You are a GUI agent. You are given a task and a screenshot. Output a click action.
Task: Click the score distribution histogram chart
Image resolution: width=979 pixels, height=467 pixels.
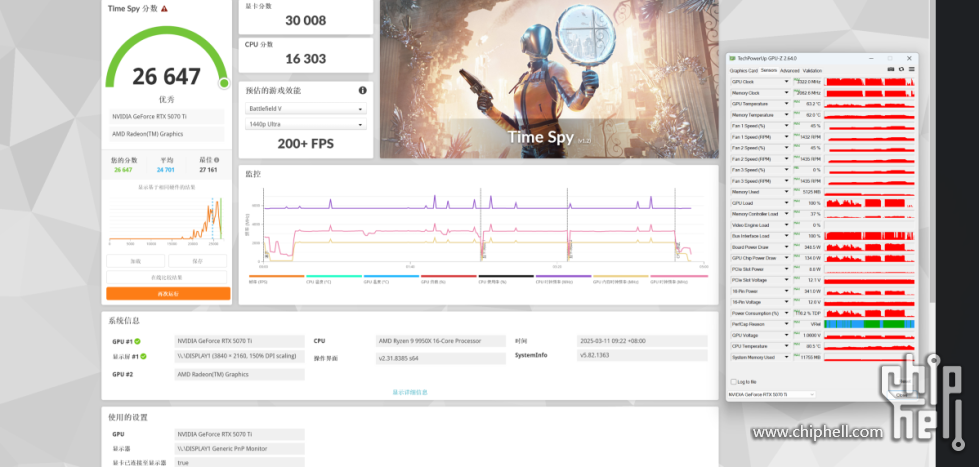pyautogui.click(x=167, y=219)
